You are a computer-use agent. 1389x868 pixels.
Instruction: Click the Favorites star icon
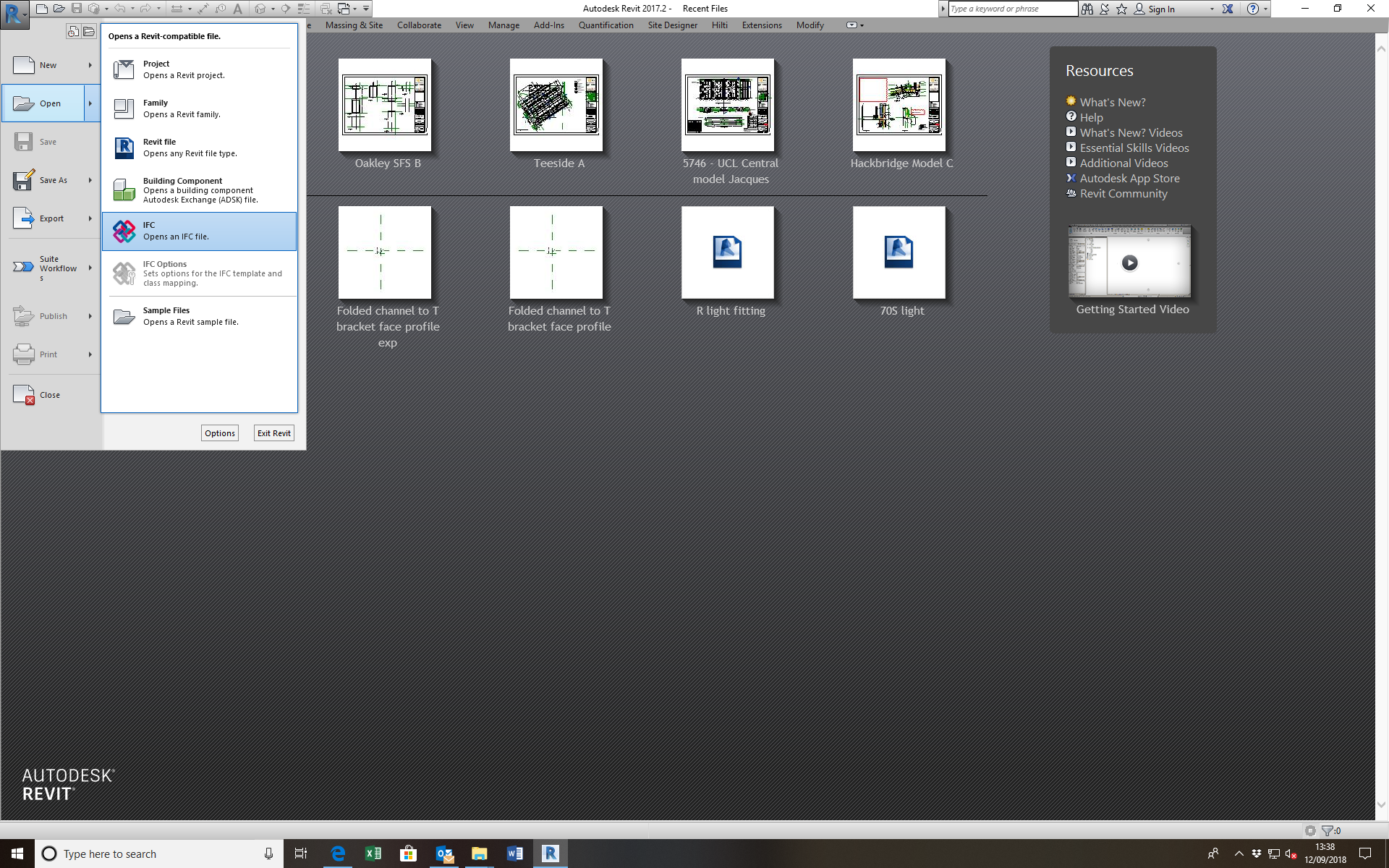[x=1121, y=9]
